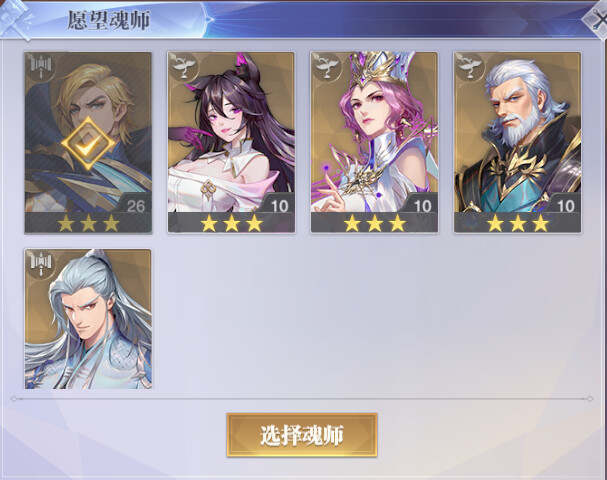Click class icon on blond man card
The width and height of the screenshot is (607, 480).
pyautogui.click(x=41, y=67)
